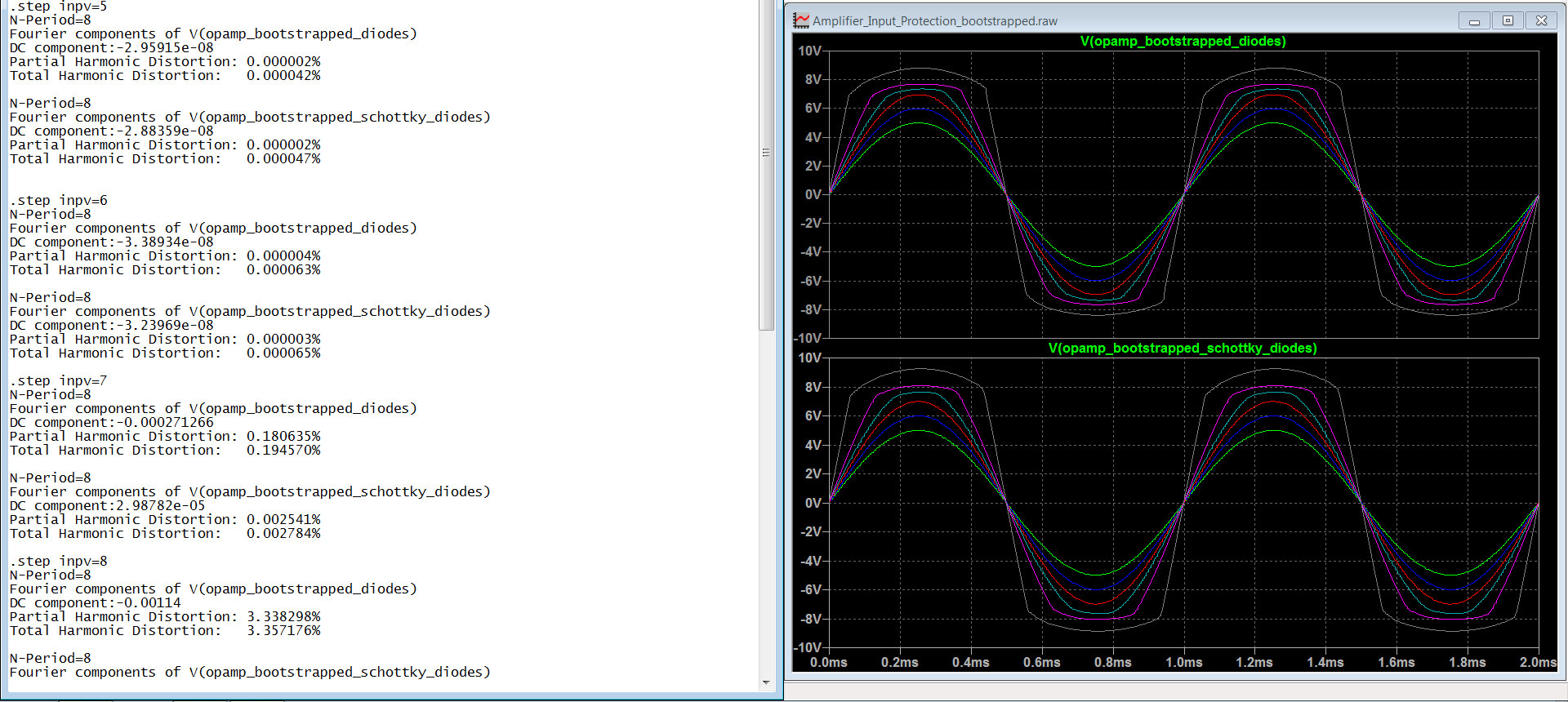Click Partial Harmonic Distortion value 3.338298%
This screenshot has height=702, width=1568.
point(283,616)
